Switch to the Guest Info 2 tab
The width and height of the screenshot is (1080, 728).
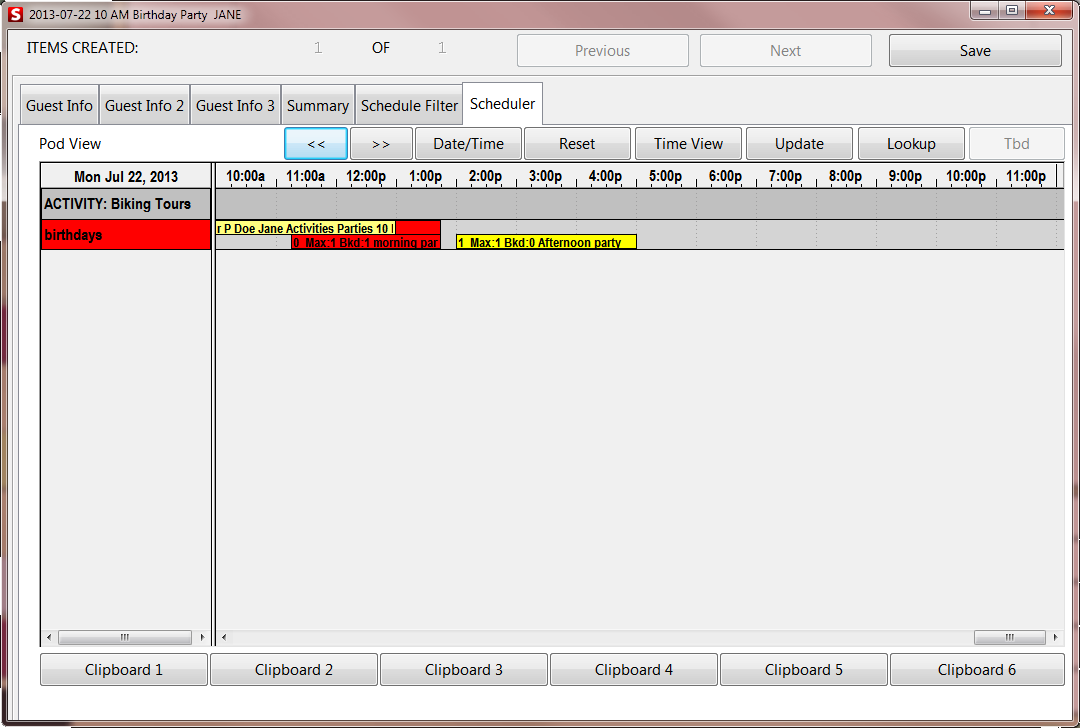click(145, 105)
